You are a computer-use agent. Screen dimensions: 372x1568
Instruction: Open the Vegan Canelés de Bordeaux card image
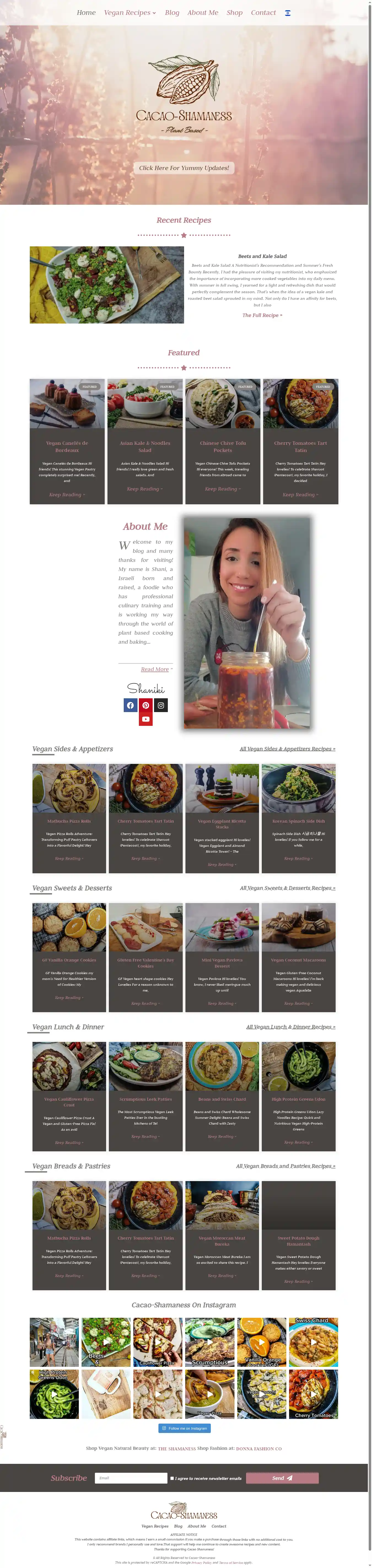click(67, 403)
